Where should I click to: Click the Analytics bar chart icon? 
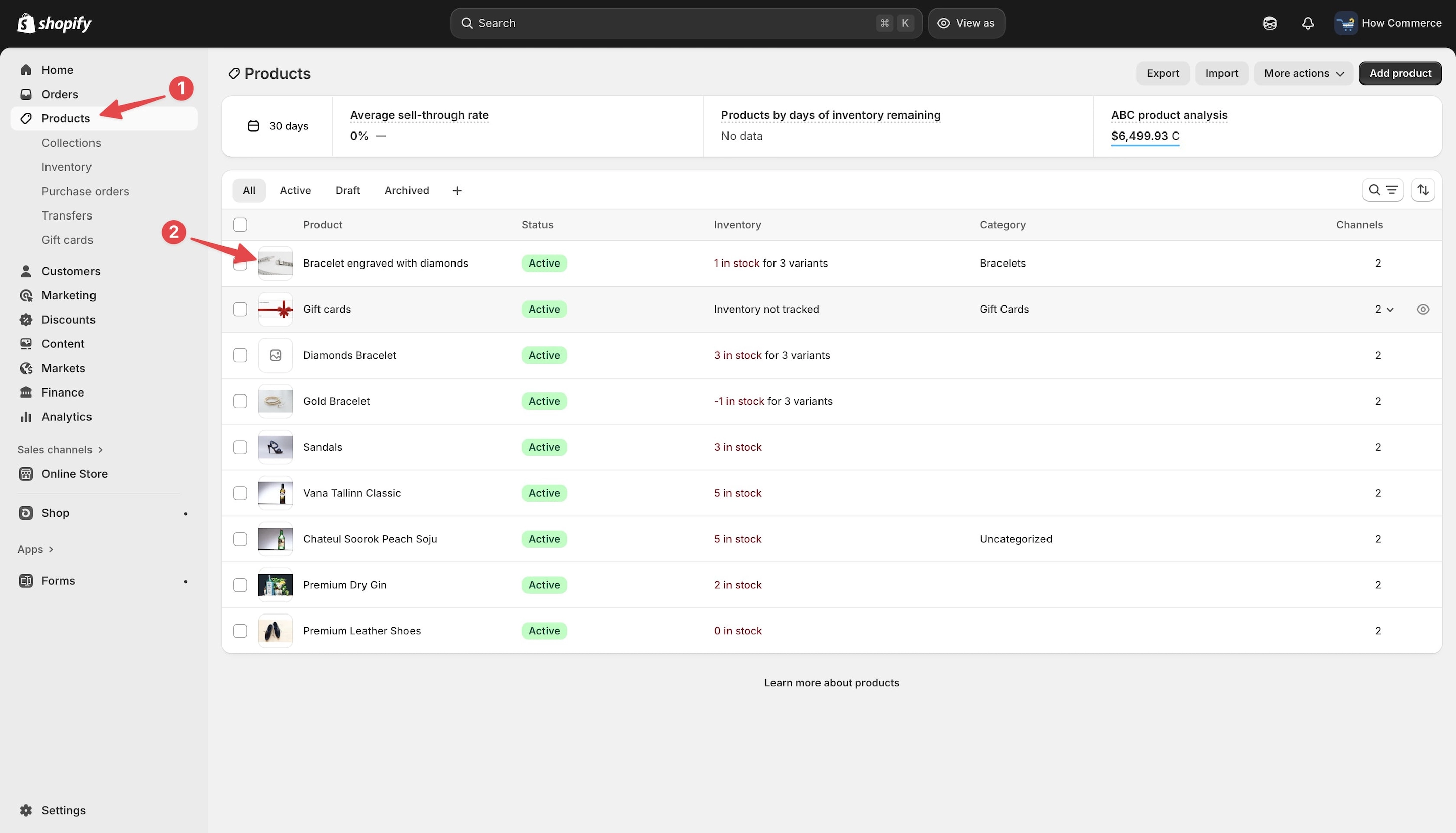click(x=26, y=417)
